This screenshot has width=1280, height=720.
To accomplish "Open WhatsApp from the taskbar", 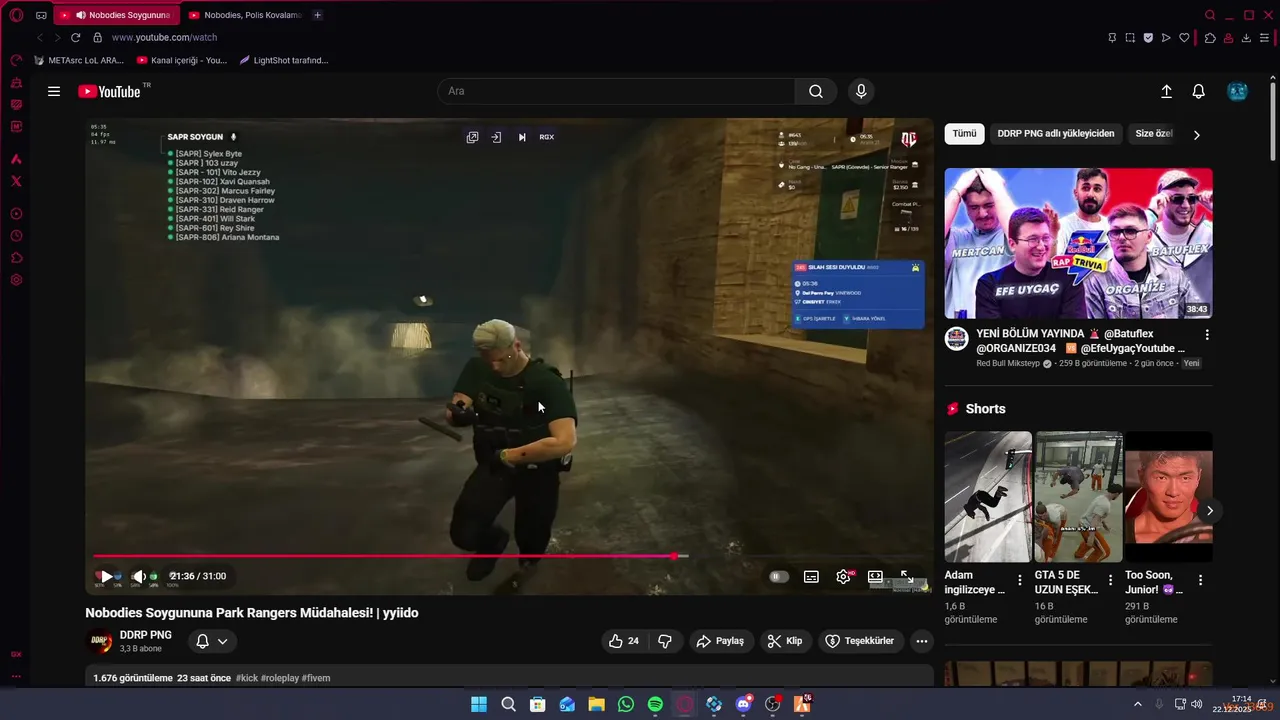I will pos(626,704).
